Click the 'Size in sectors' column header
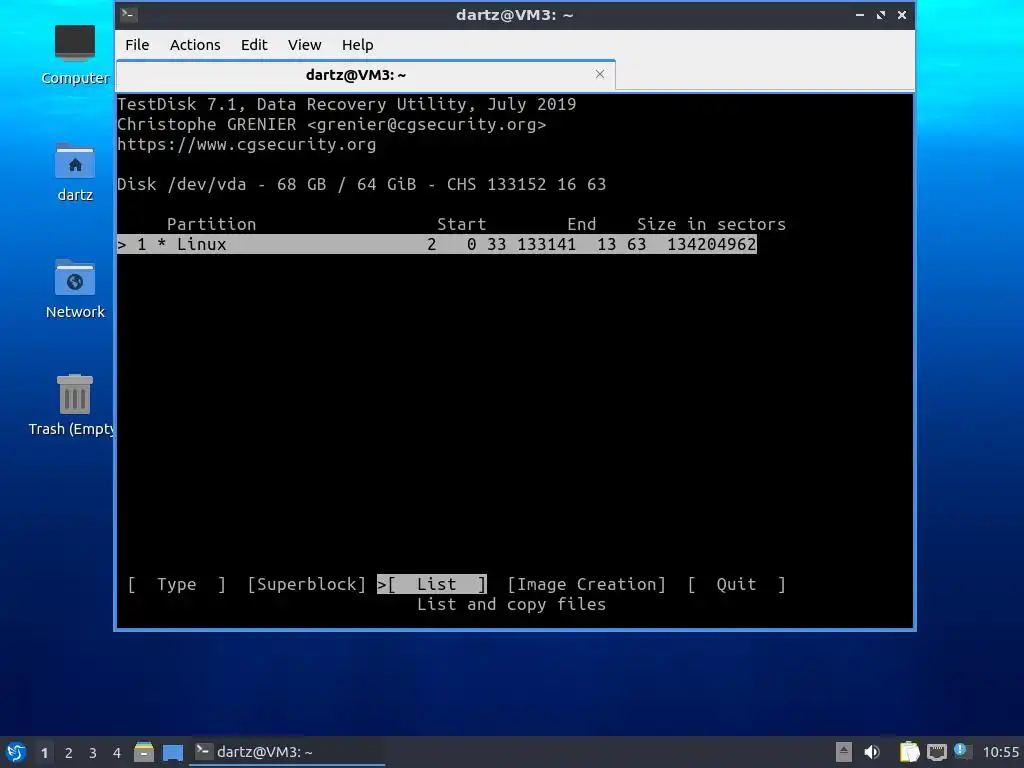The width and height of the screenshot is (1024, 768). click(711, 225)
